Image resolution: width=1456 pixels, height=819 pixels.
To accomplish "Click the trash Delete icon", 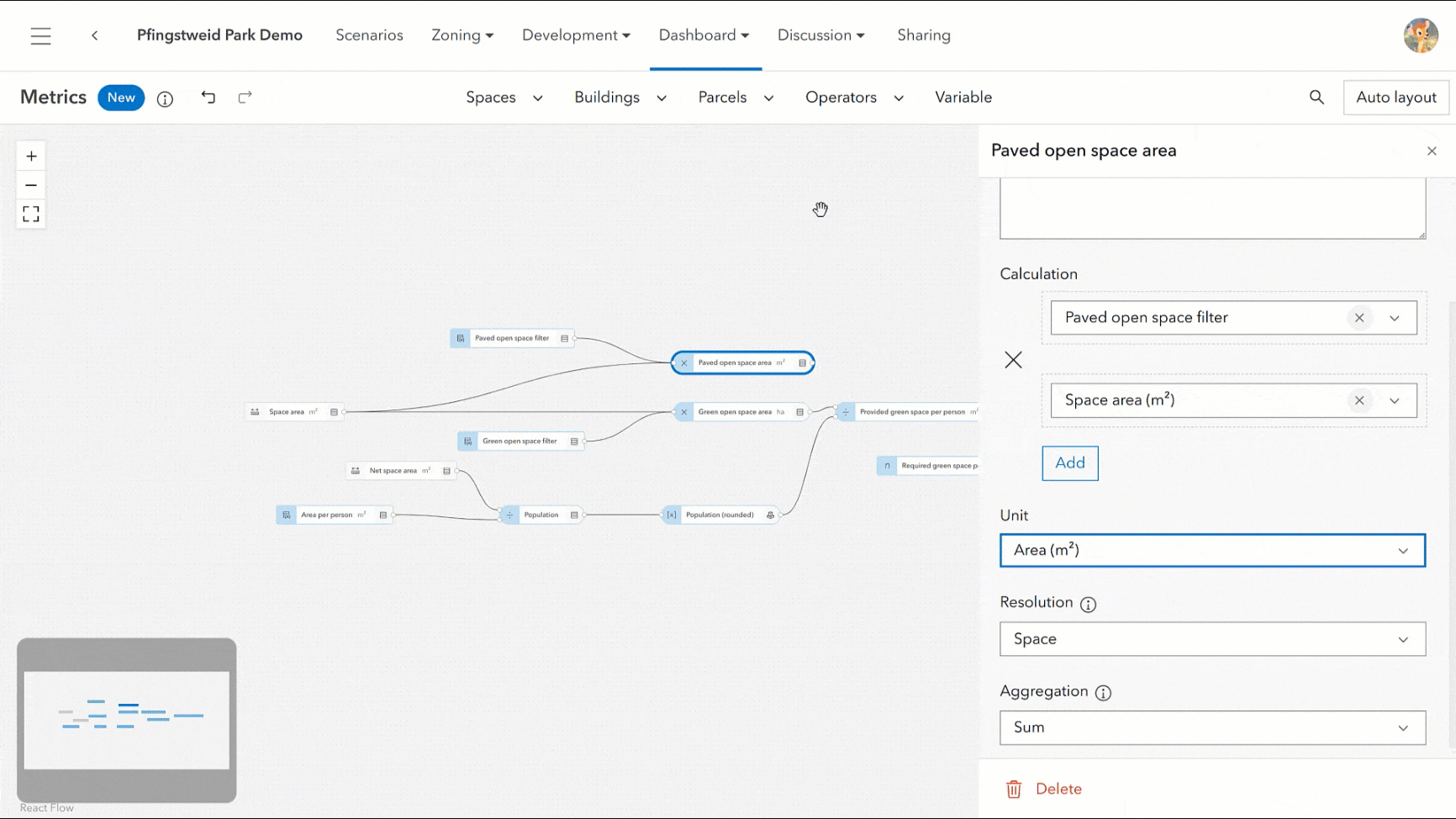I will (x=1014, y=789).
